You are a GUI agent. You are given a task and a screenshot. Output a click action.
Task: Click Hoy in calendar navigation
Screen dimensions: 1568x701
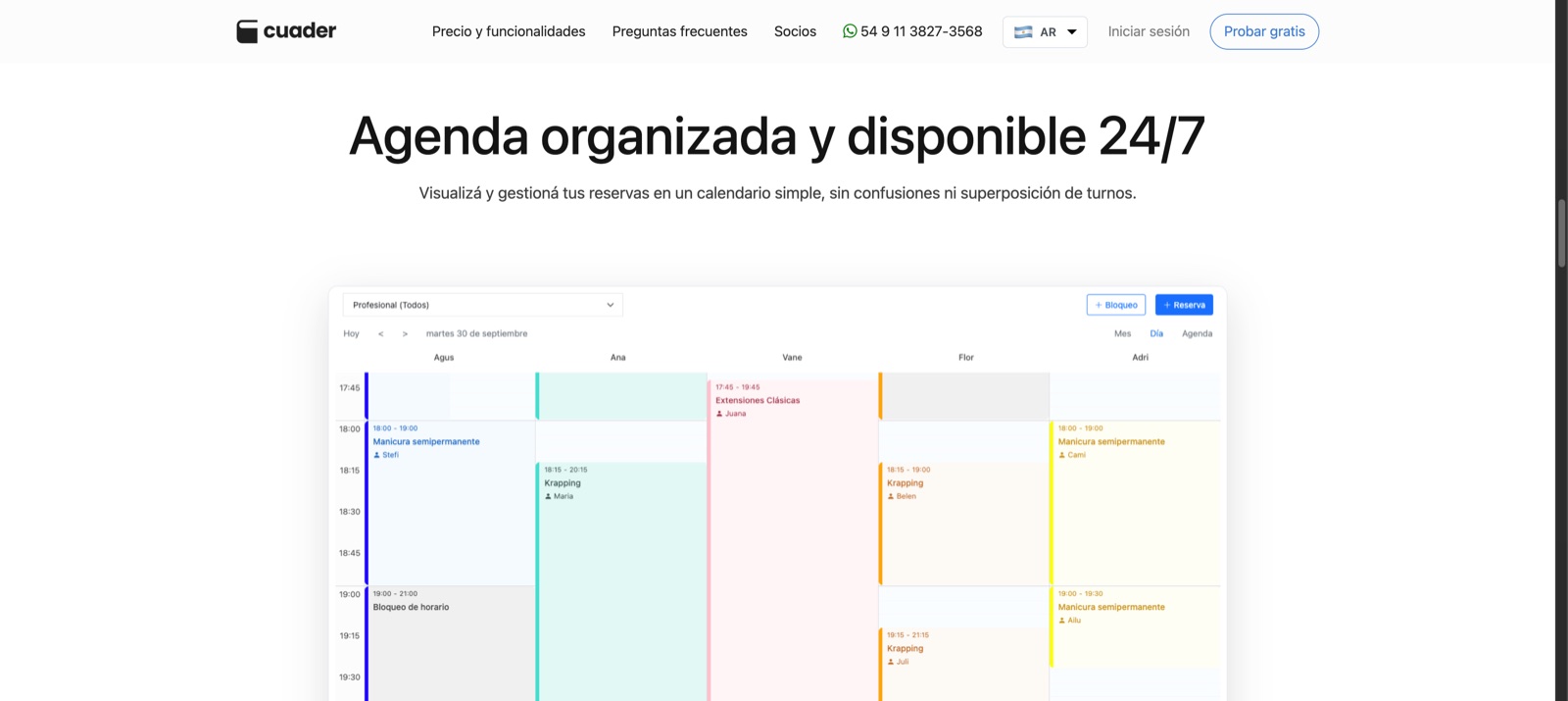(x=351, y=333)
